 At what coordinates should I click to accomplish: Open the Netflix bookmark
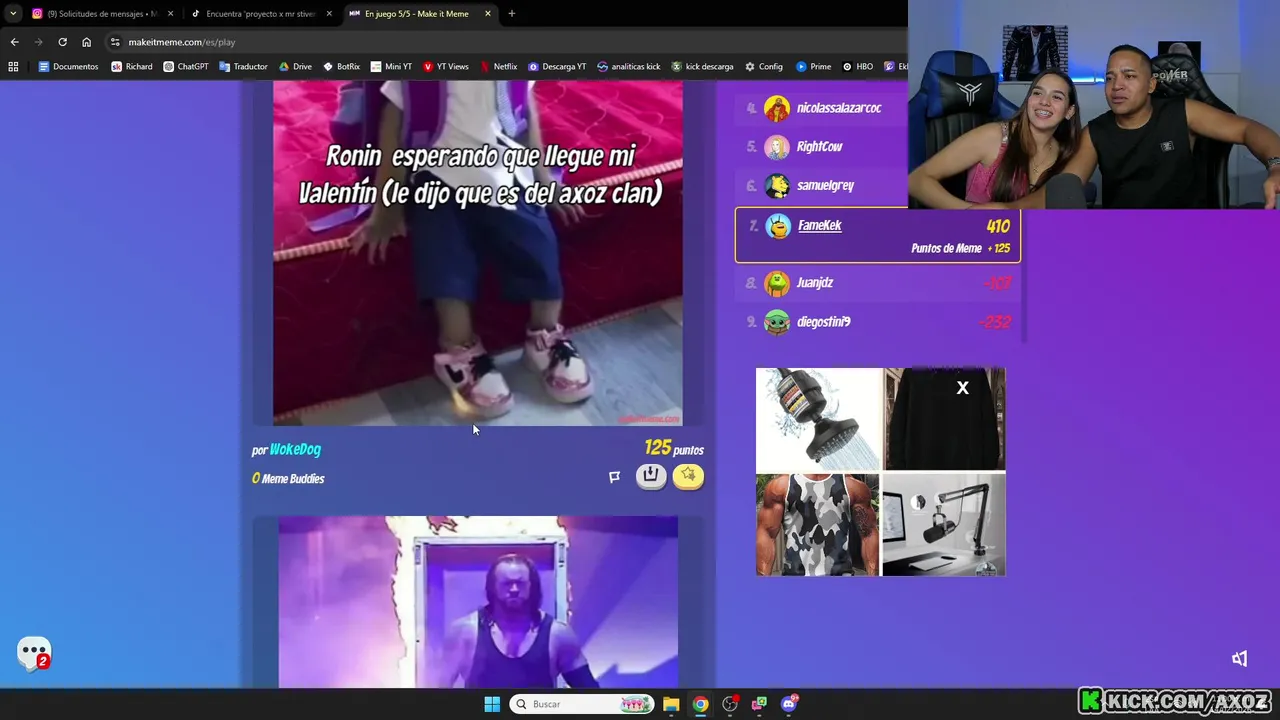(x=498, y=67)
